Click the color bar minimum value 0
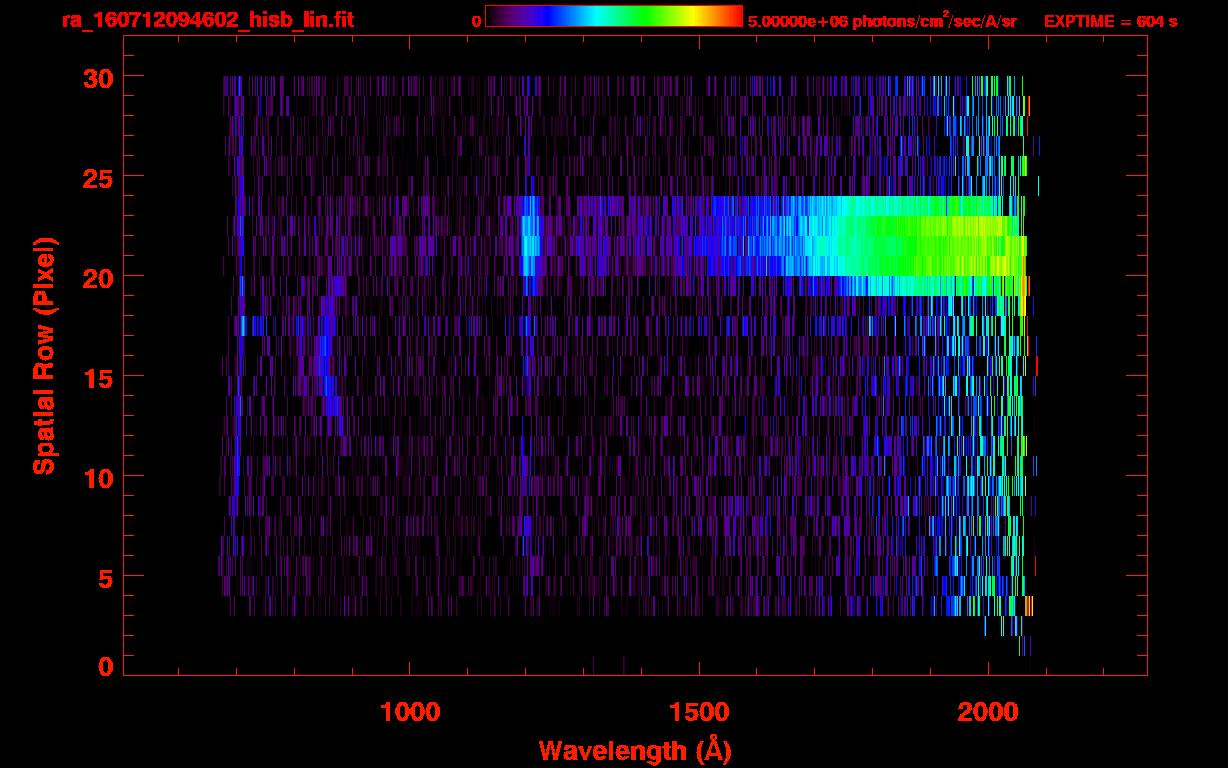The image size is (1228, 768). tap(477, 21)
